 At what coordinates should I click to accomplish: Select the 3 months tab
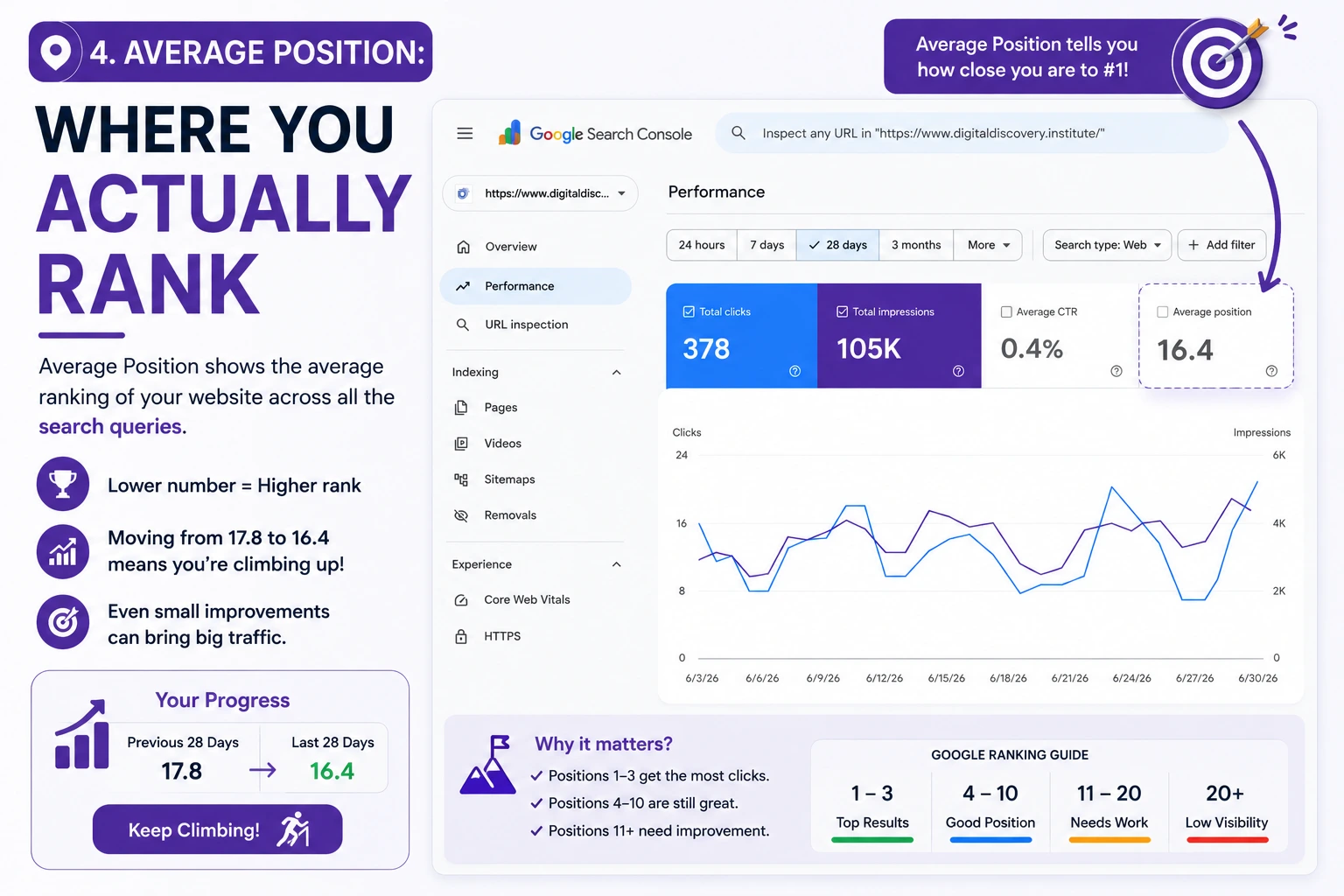tap(916, 245)
